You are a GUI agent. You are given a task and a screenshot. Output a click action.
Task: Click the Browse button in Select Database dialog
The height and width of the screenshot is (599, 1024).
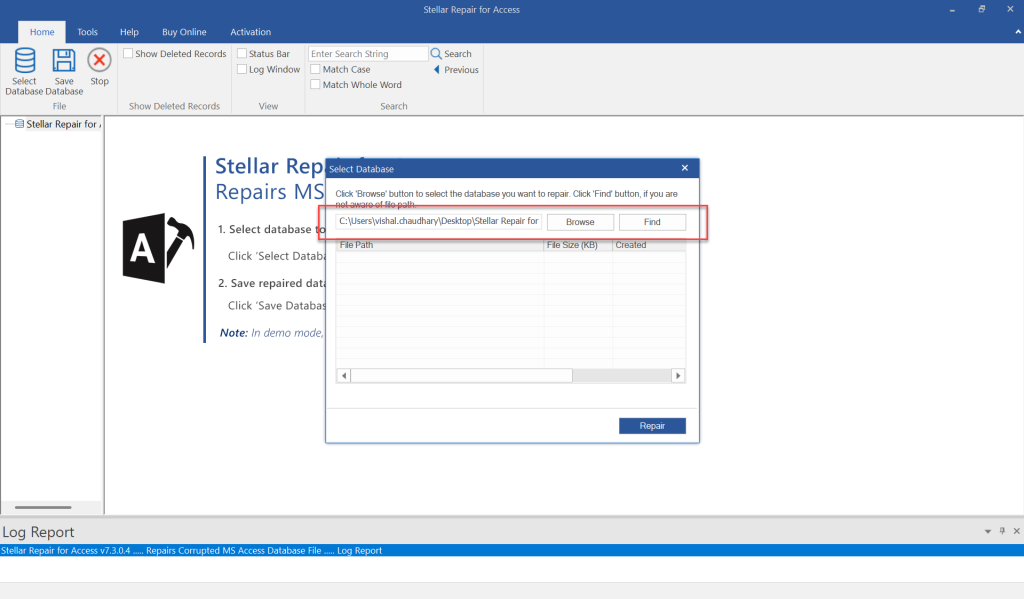(580, 221)
